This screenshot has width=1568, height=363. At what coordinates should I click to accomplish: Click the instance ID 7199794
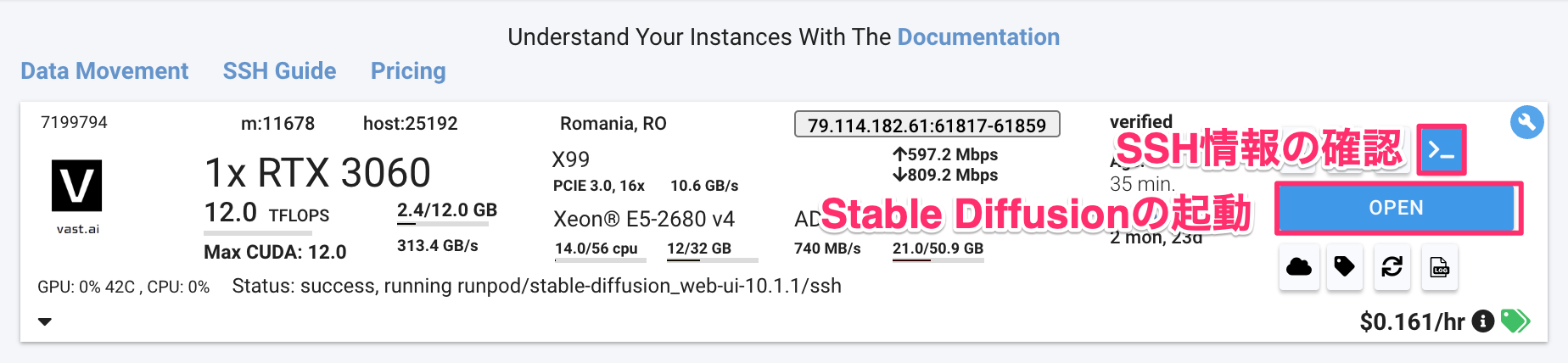(74, 122)
